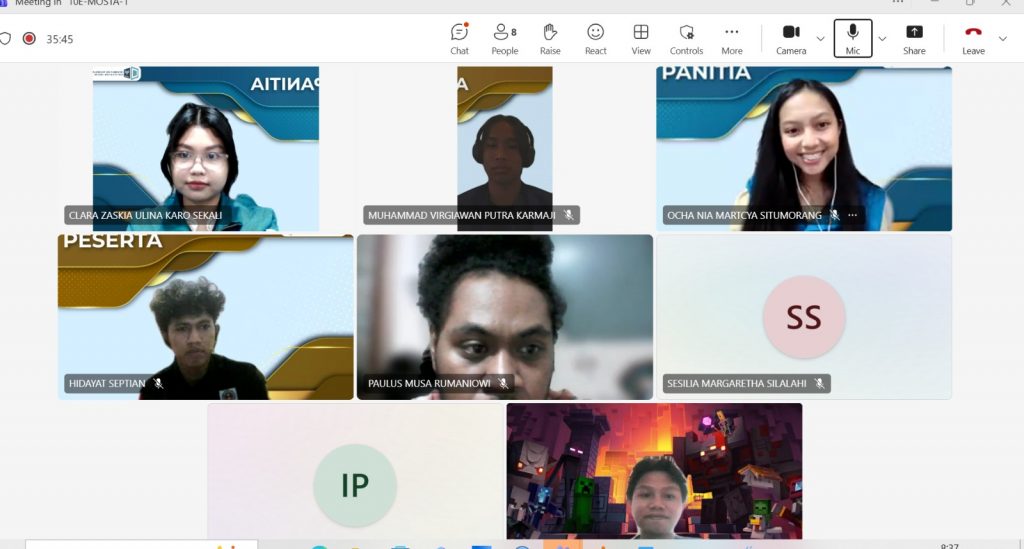
Task: Click the recording indicator icon
Action: pos(29,39)
